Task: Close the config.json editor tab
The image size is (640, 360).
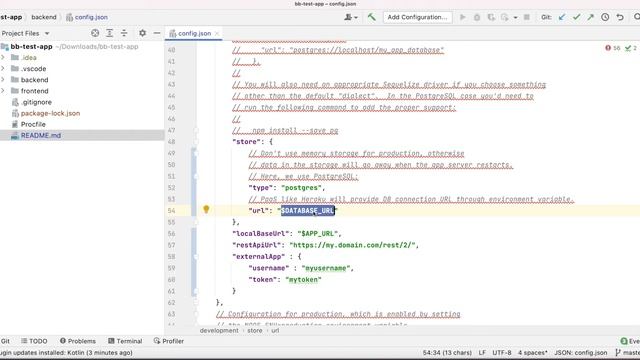Action: pyautogui.click(x=217, y=33)
